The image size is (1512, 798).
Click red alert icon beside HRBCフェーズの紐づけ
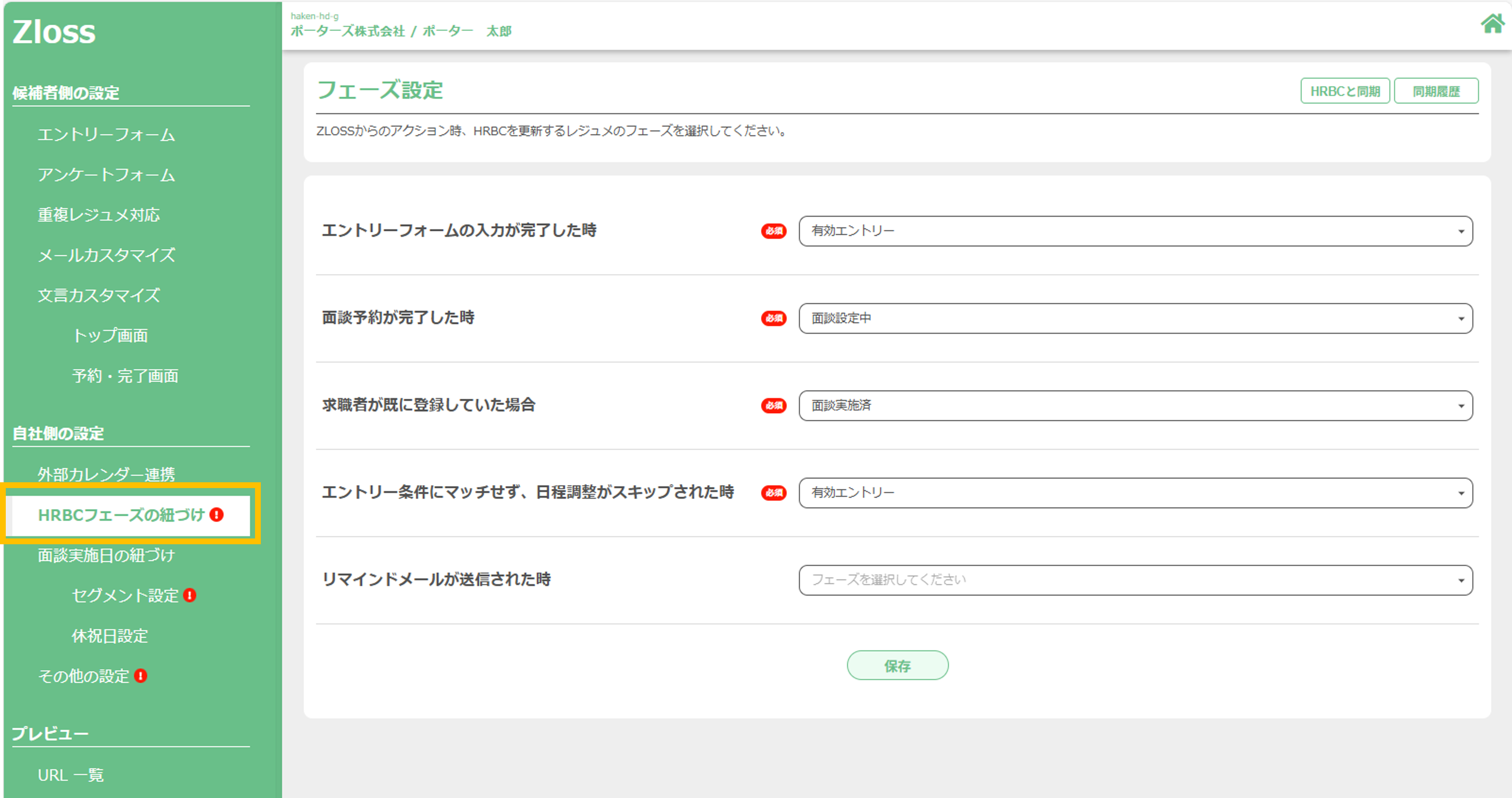pos(217,515)
